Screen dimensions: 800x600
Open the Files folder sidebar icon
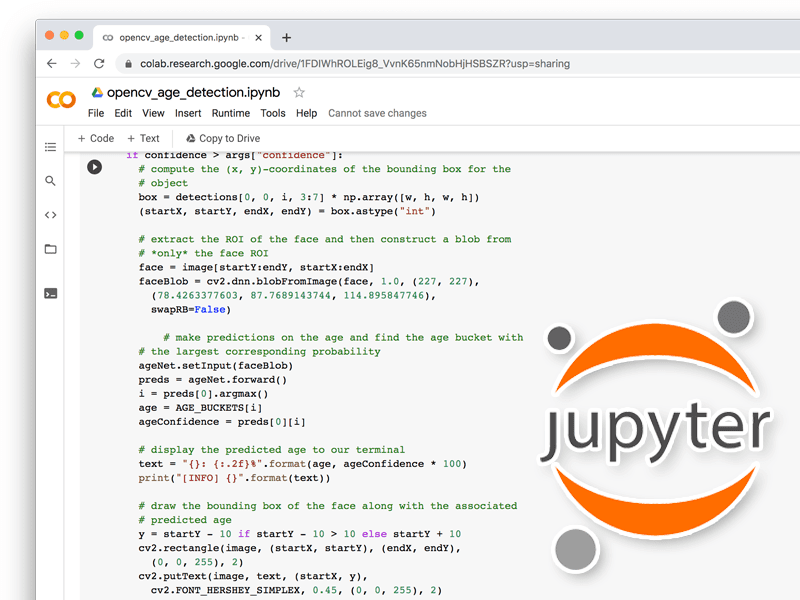pos(50,249)
